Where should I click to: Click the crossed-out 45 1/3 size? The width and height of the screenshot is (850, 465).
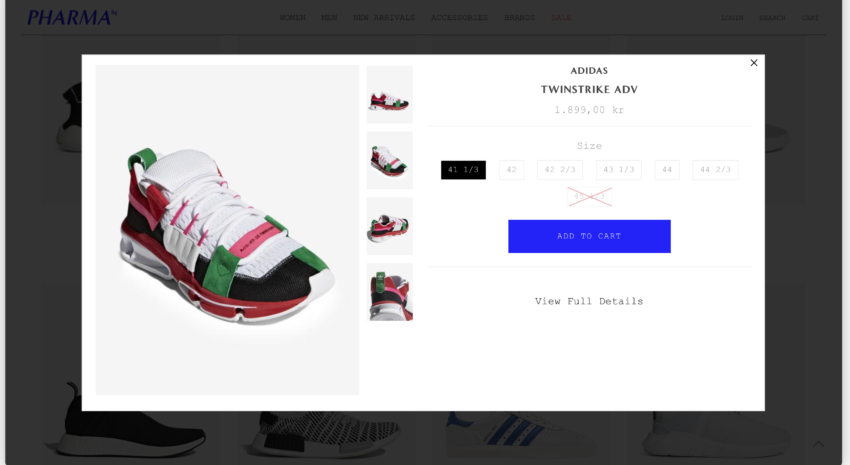tap(589, 196)
